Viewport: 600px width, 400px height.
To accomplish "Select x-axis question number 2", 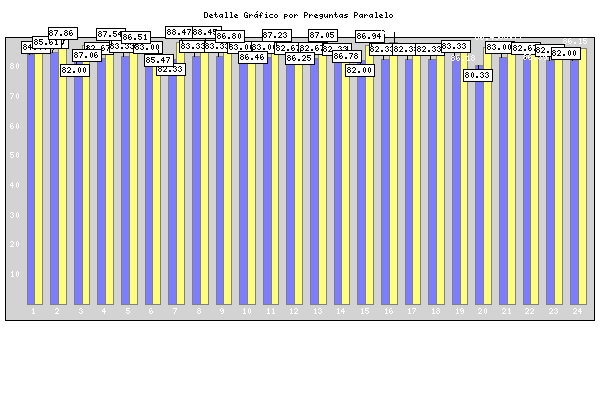I will click(57, 311).
